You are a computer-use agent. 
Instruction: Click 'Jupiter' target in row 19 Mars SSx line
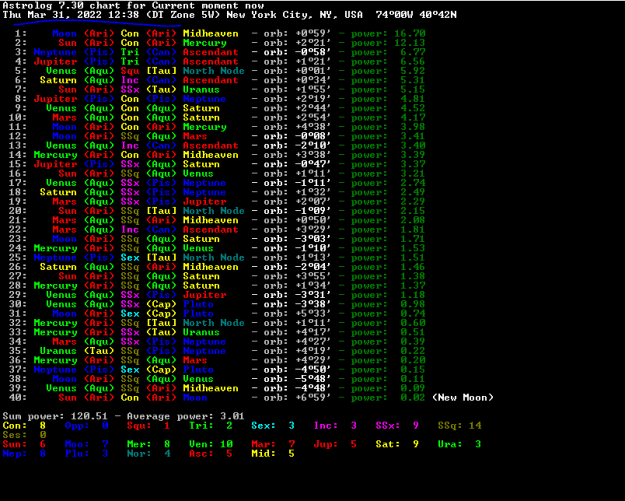(x=204, y=202)
